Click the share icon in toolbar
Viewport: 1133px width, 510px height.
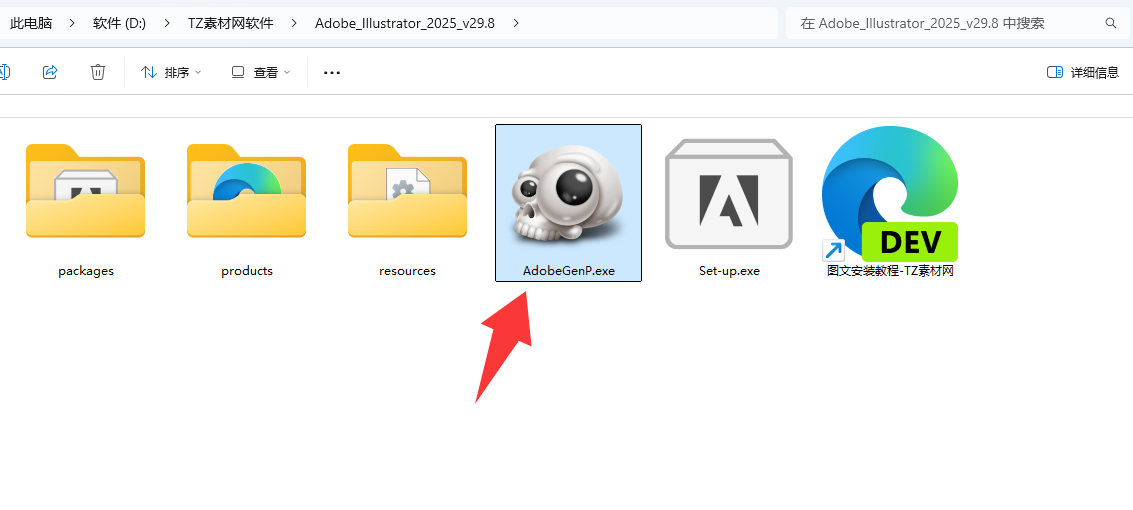pos(50,72)
